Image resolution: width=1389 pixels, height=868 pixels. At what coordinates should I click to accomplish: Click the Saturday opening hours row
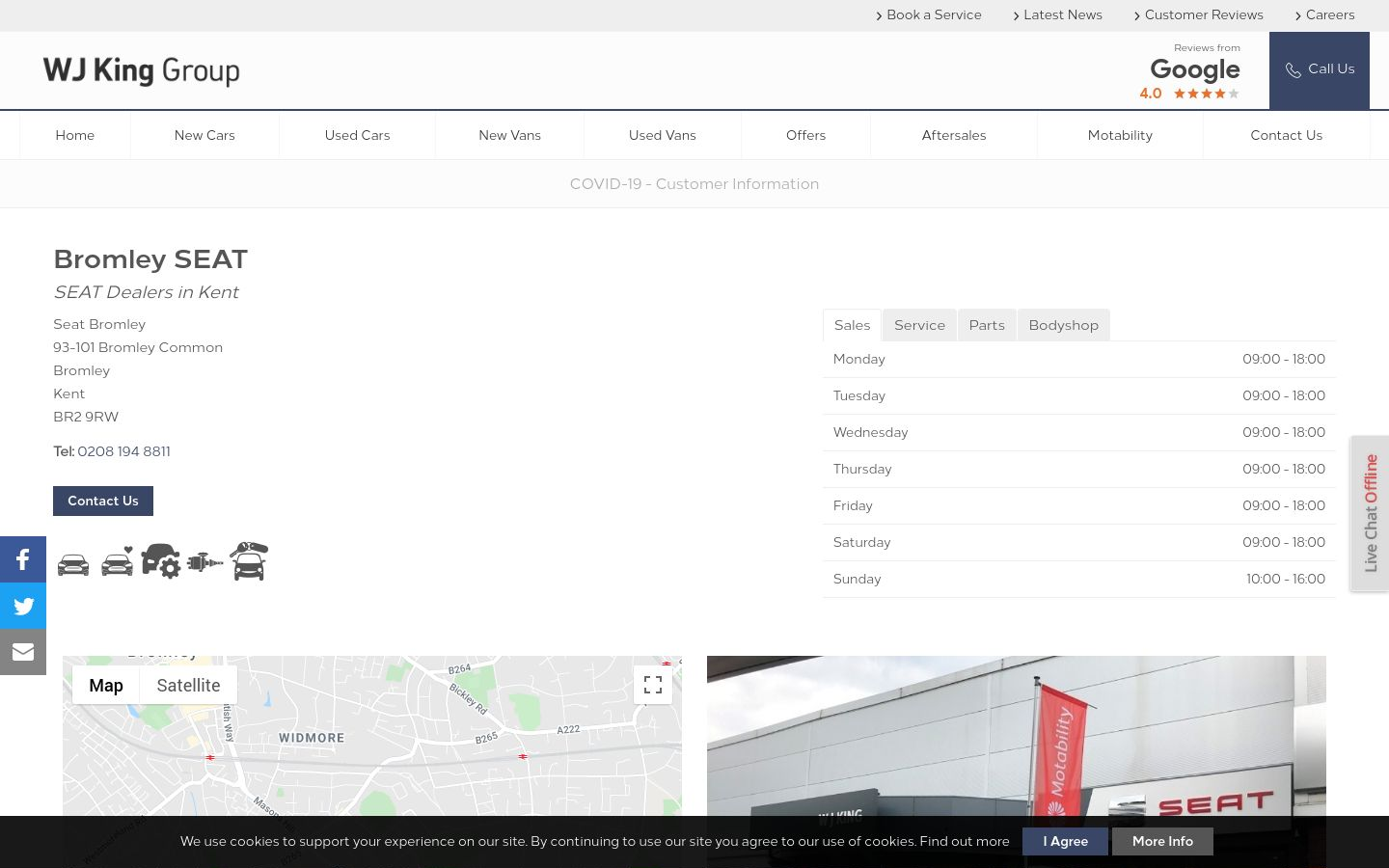(1079, 542)
